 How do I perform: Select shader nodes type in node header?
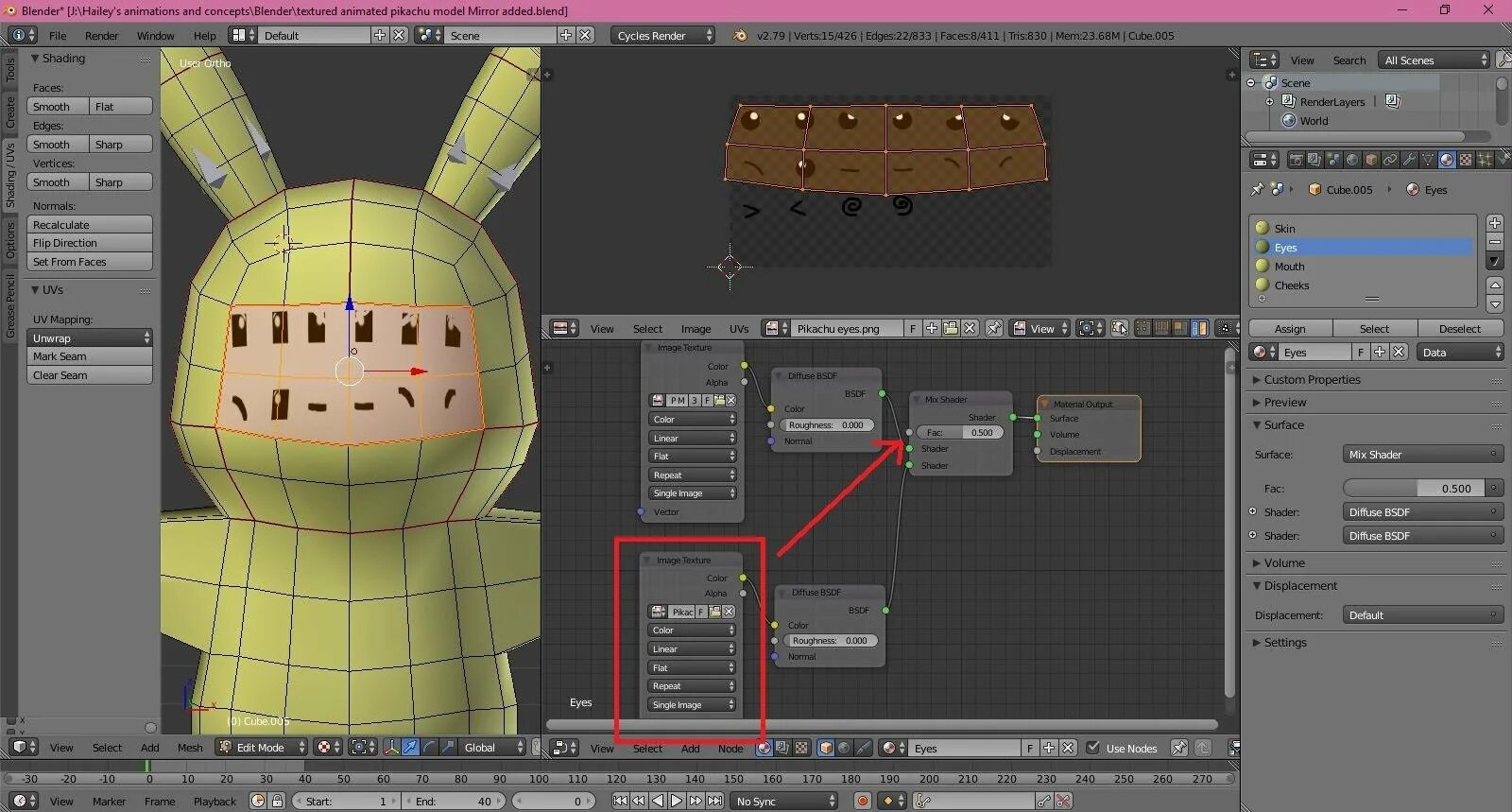click(x=764, y=748)
